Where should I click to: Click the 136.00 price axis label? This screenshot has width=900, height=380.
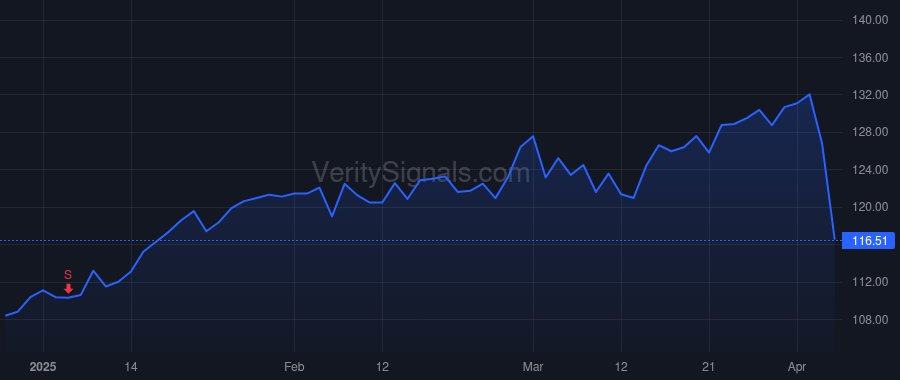[x=871, y=58]
